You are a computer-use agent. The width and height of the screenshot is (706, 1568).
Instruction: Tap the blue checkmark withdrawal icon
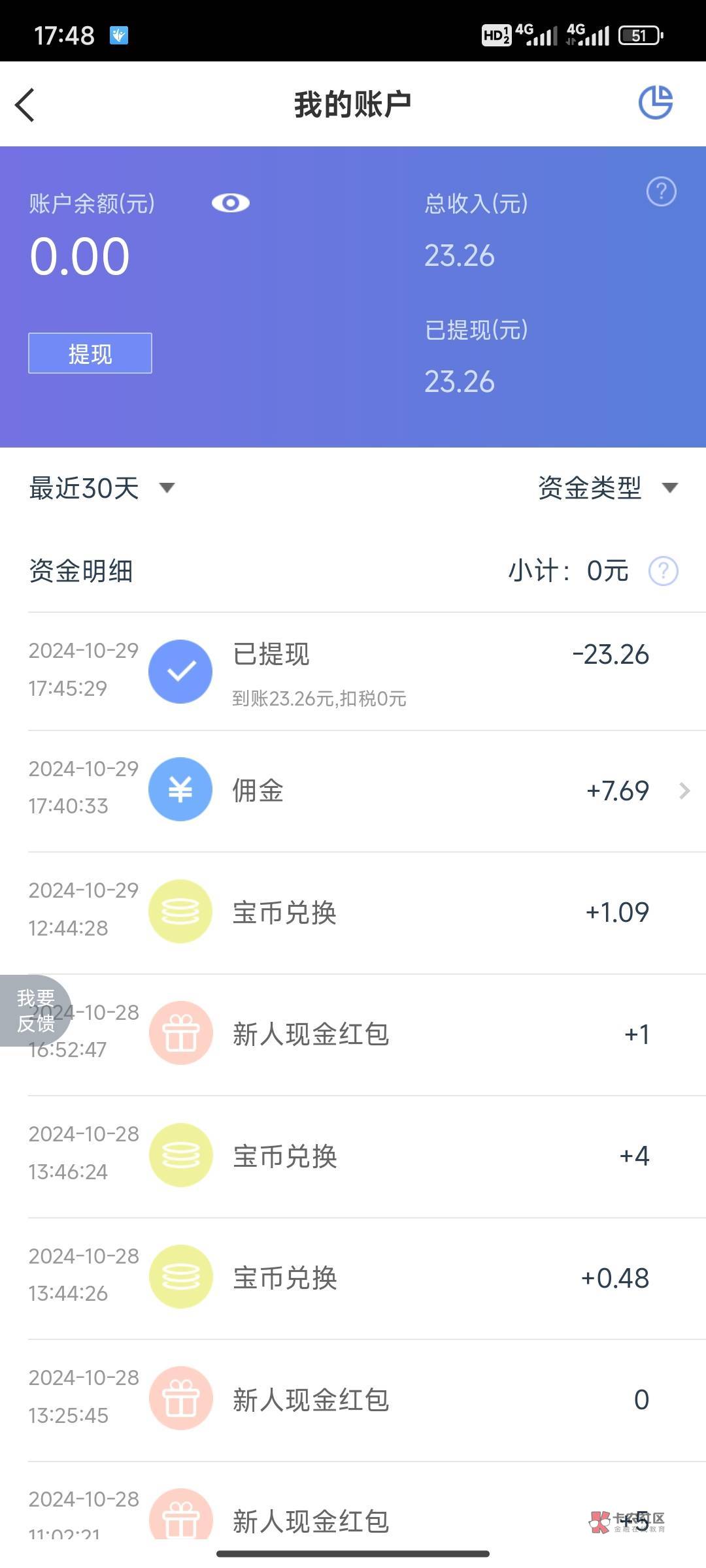click(x=180, y=671)
